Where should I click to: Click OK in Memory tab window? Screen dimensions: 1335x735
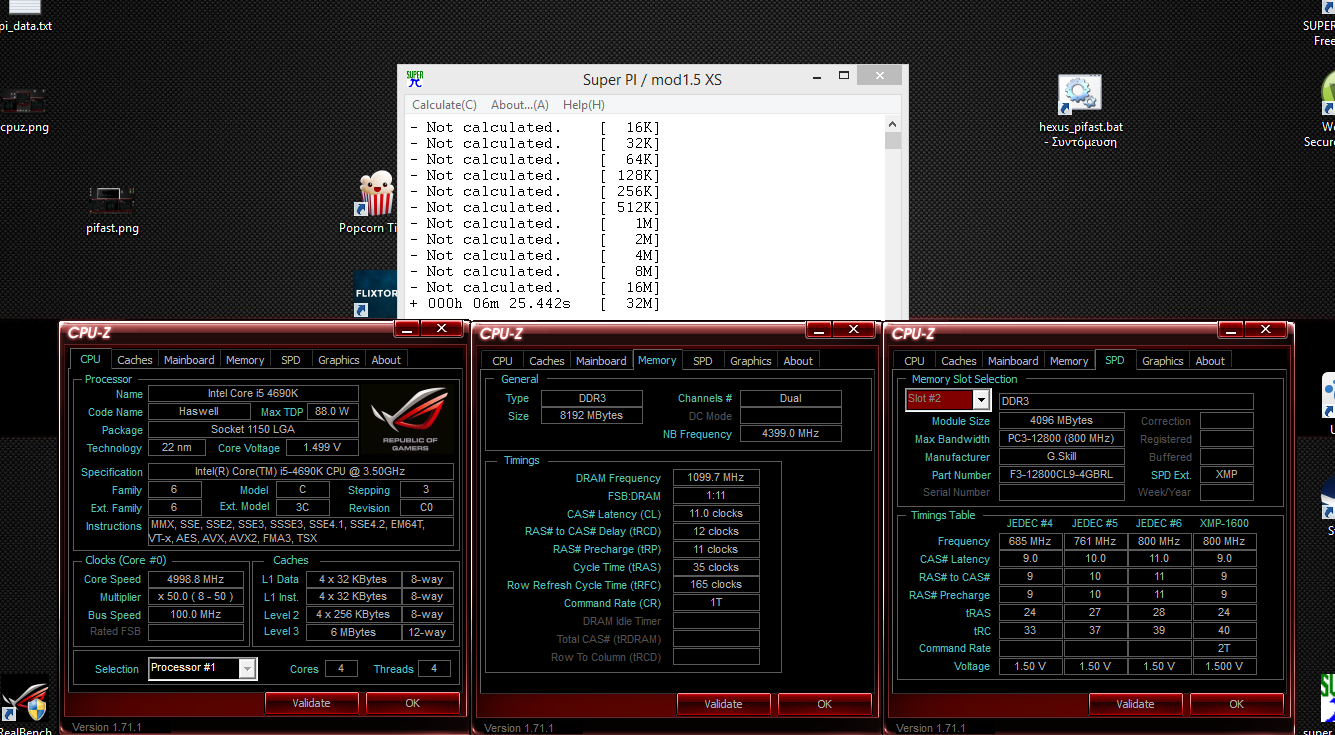(825, 704)
